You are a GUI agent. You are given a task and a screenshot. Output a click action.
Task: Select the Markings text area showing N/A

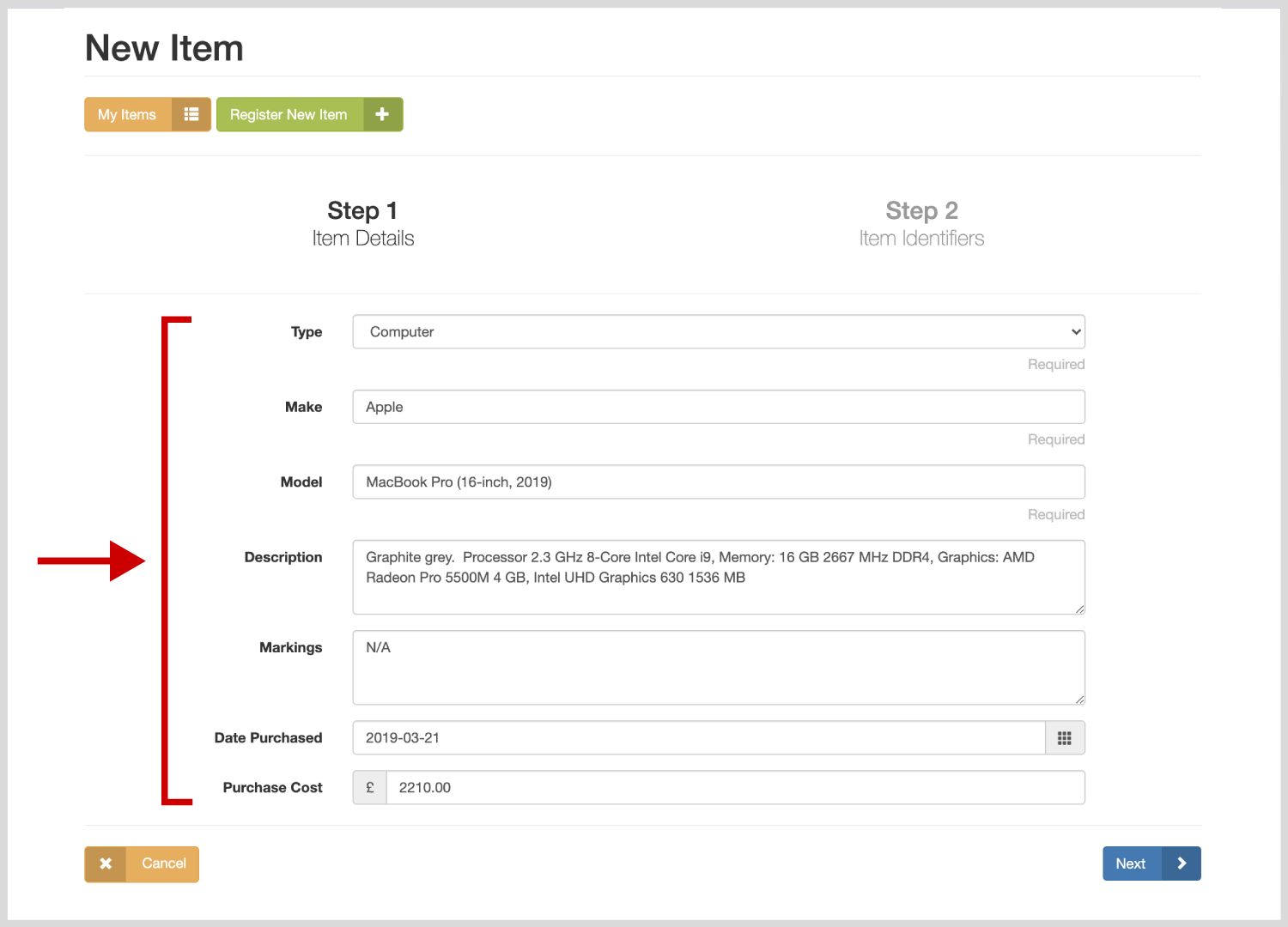click(718, 668)
